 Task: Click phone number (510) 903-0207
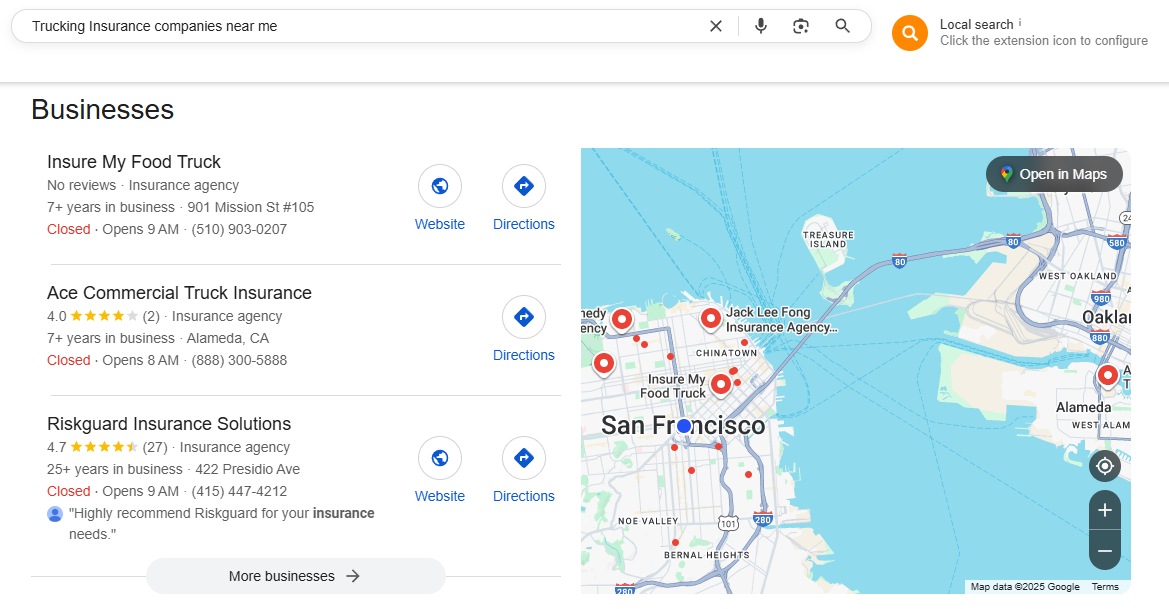239,230
